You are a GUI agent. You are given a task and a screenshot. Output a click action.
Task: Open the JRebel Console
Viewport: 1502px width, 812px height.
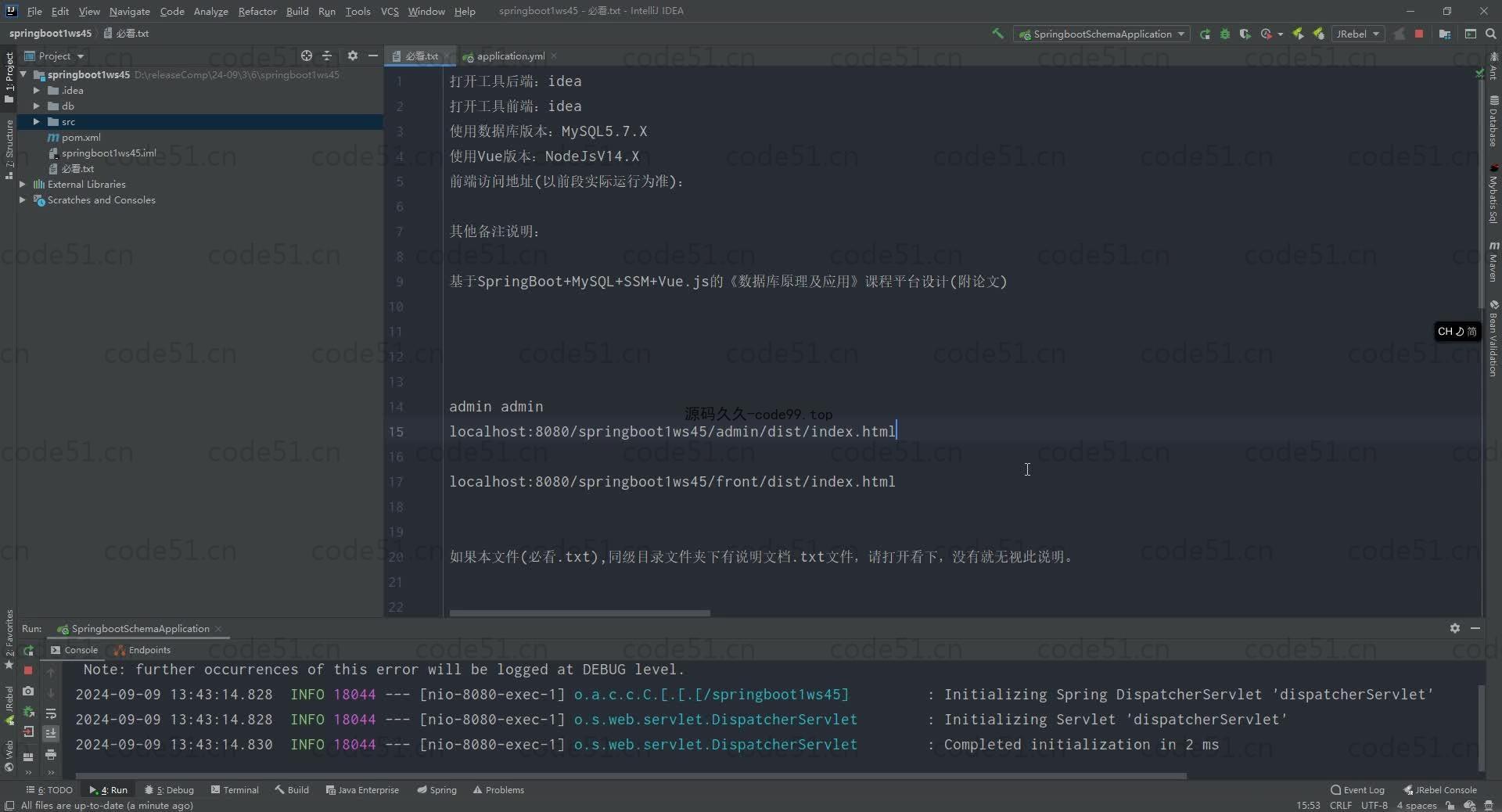tap(1440, 790)
